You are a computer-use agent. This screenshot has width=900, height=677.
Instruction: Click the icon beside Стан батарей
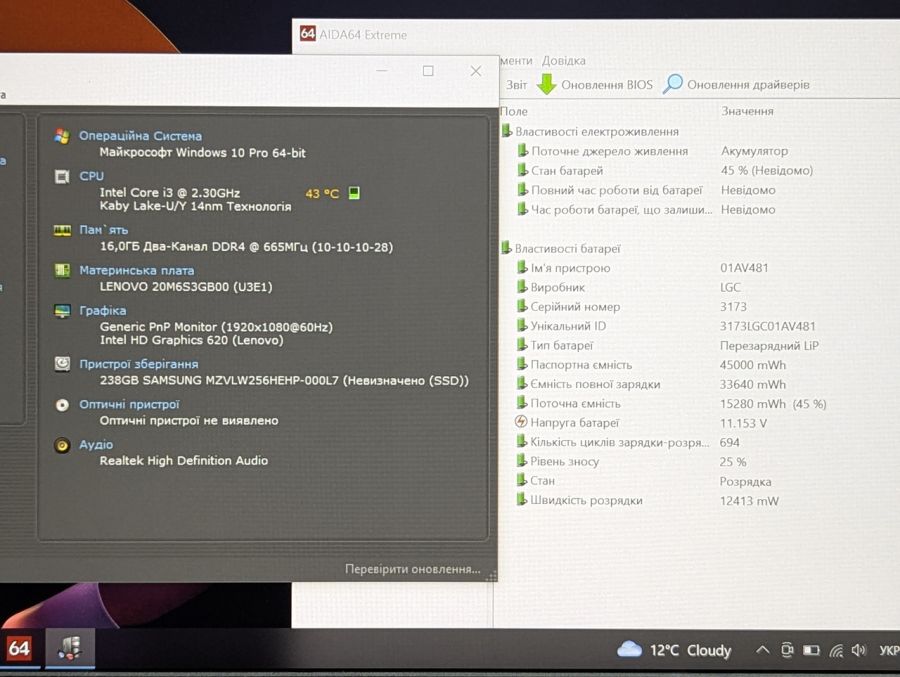pyautogui.click(x=522, y=170)
